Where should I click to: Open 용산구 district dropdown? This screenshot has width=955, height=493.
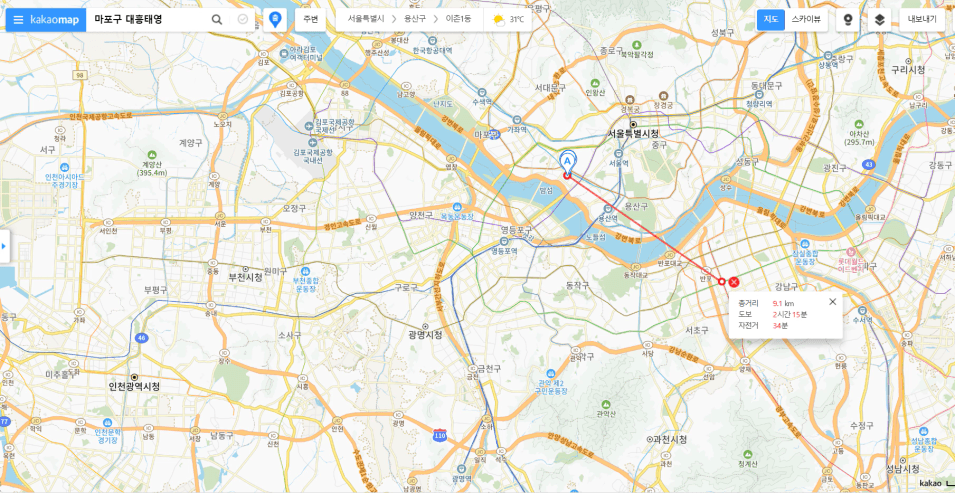(416, 20)
